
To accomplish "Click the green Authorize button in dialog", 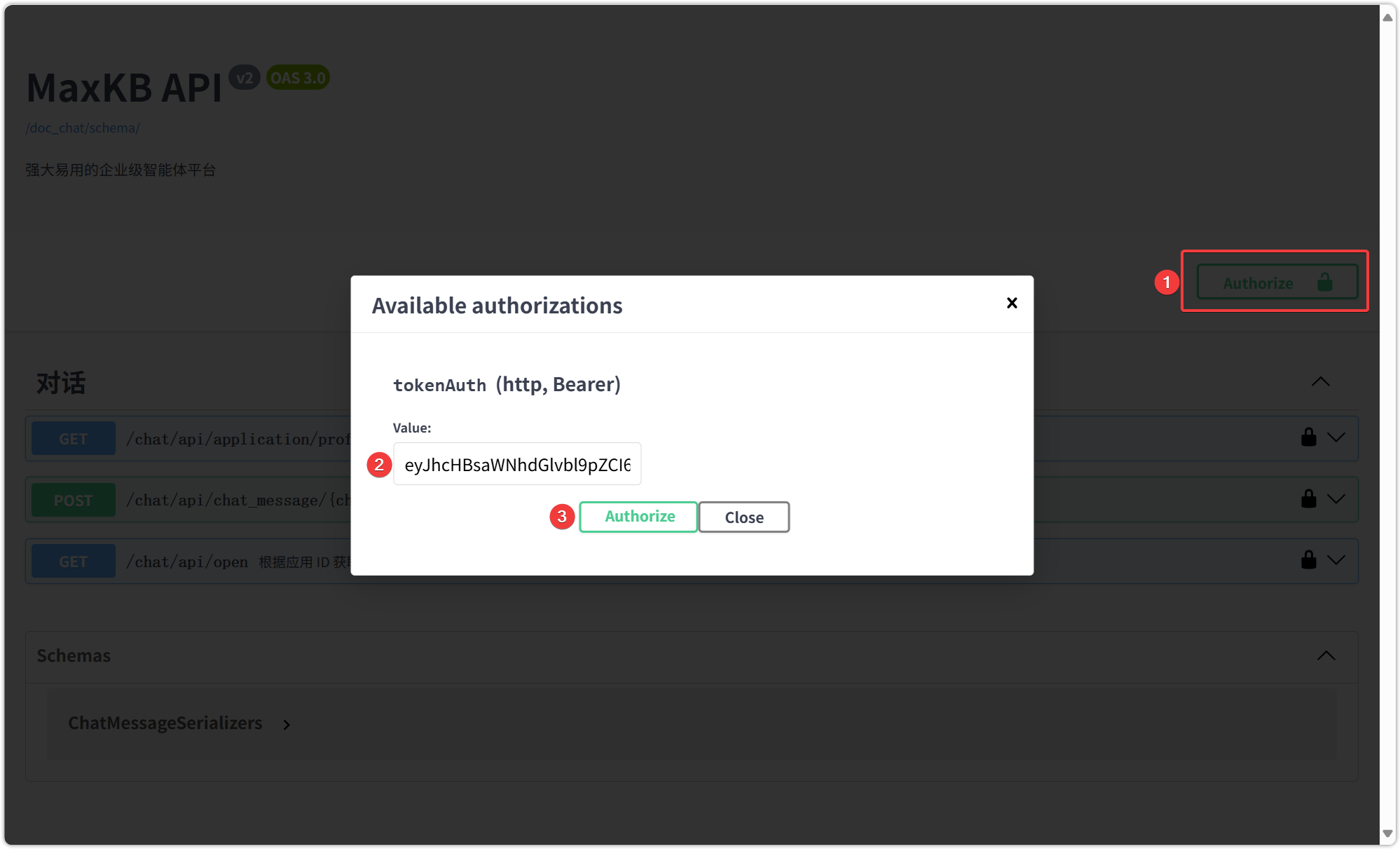I will point(638,517).
